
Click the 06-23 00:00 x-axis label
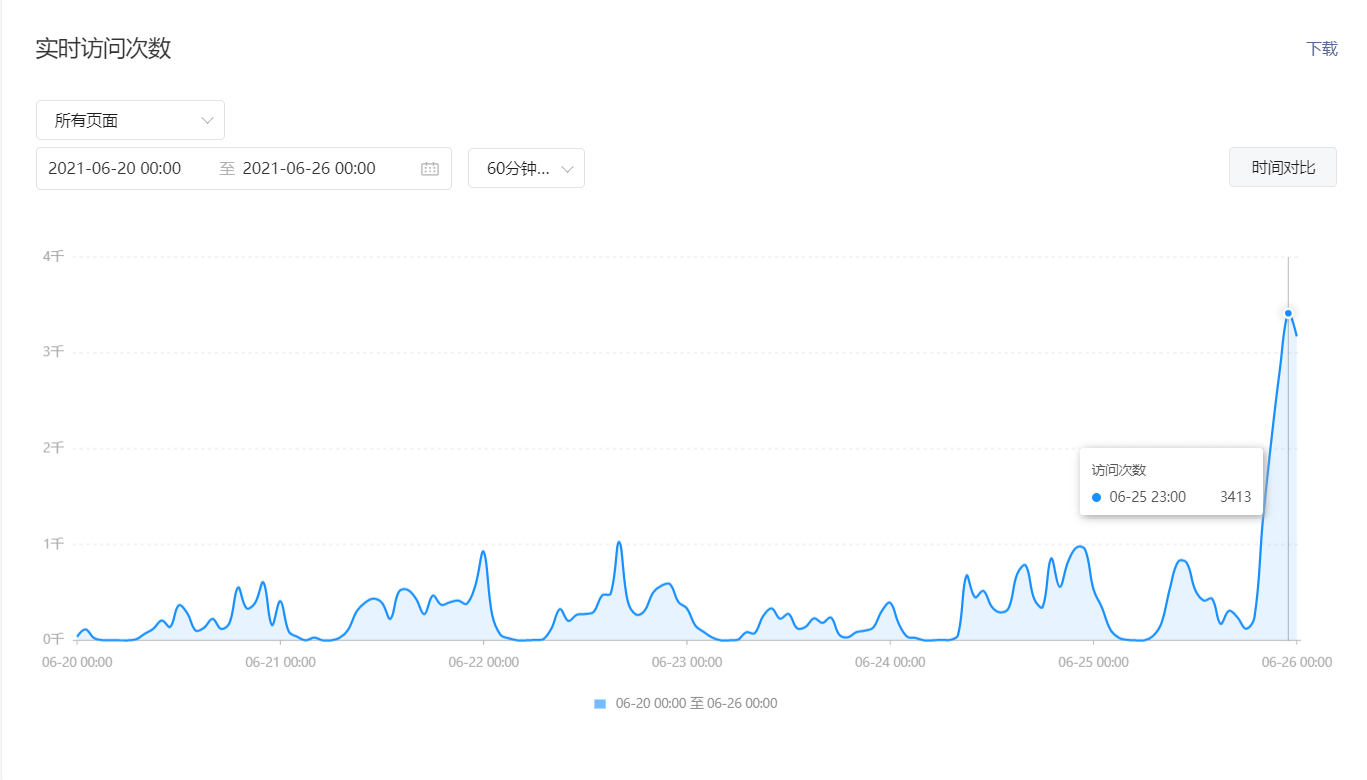click(686, 662)
